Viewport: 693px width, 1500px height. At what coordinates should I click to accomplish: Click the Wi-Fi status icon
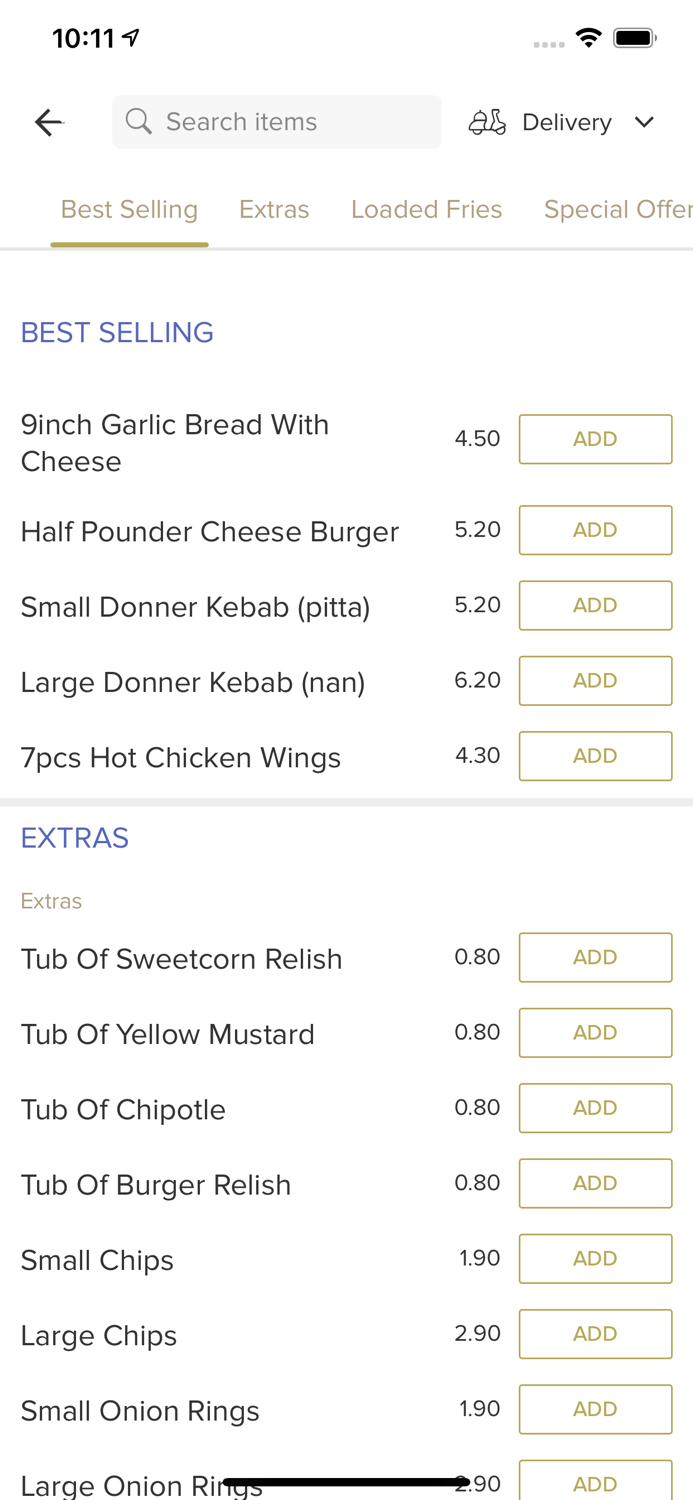[589, 35]
